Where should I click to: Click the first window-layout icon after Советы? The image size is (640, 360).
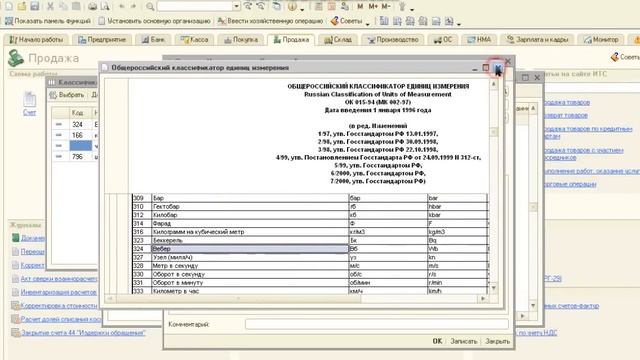click(x=384, y=21)
